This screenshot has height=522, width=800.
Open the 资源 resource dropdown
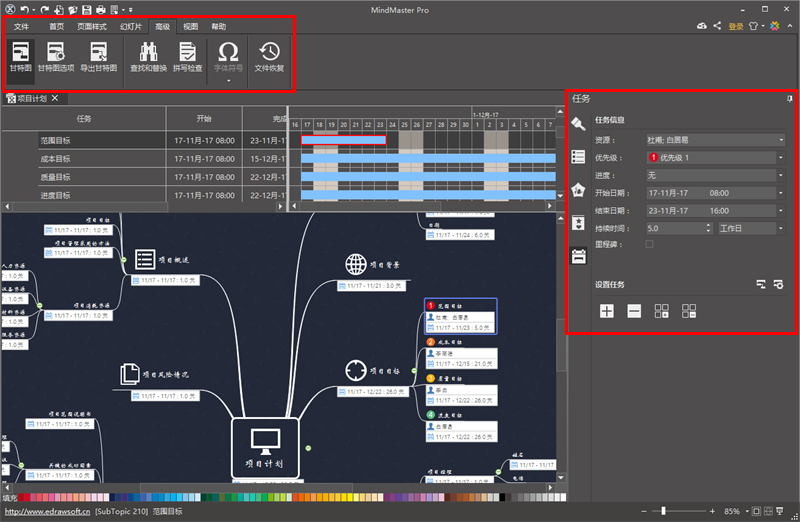[781, 140]
